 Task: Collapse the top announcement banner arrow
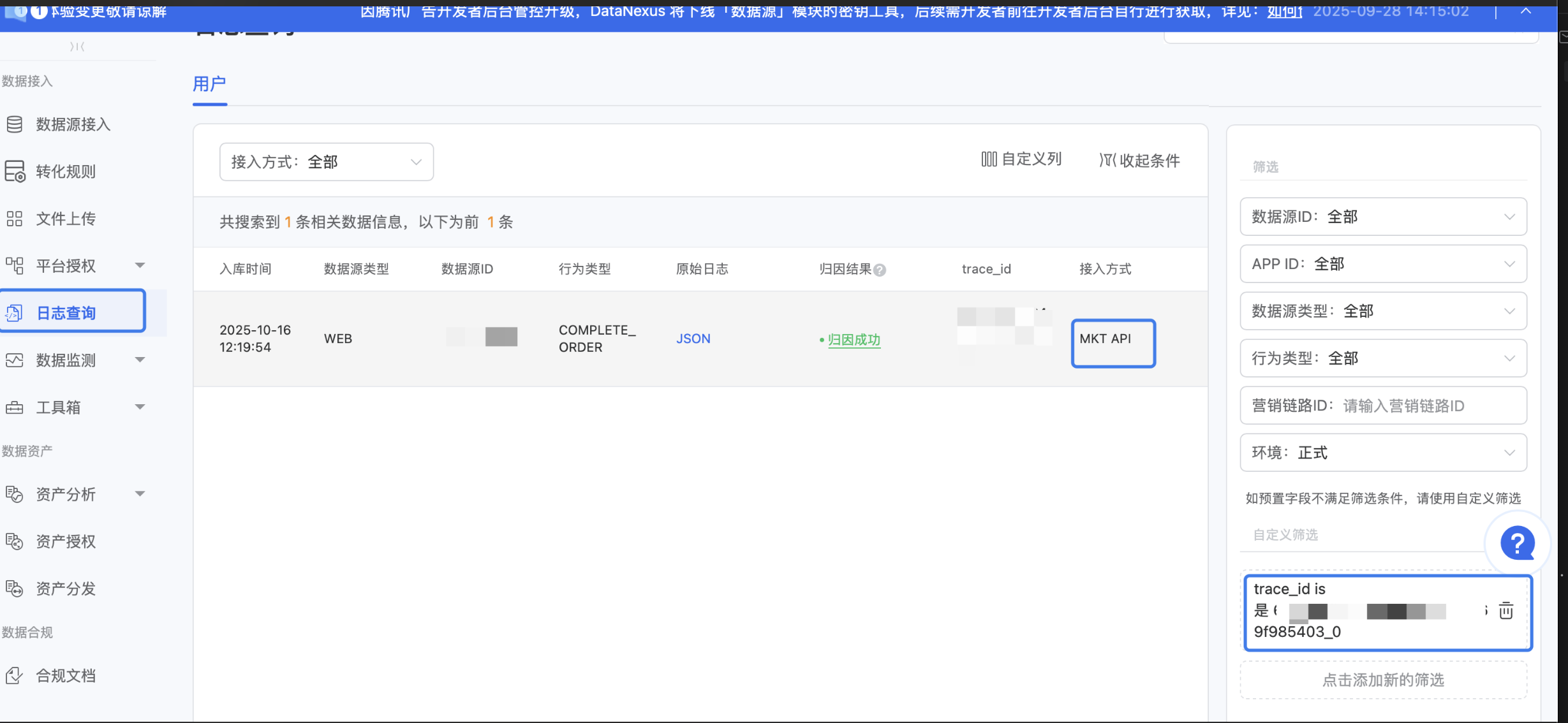click(x=1525, y=11)
